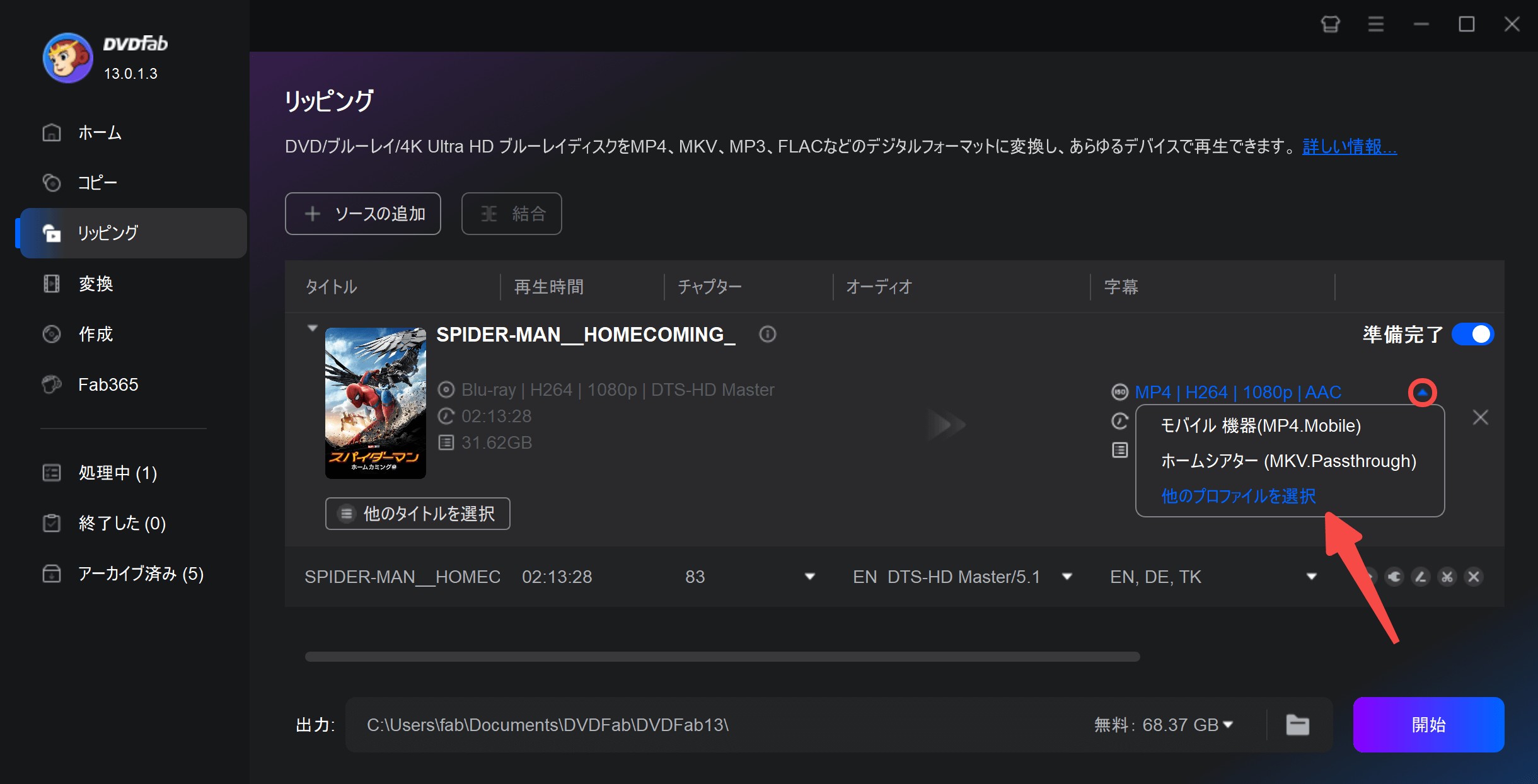Open the EN DTS-HD Master/5.1 audio dropdown
The image size is (1538, 784).
click(1067, 577)
